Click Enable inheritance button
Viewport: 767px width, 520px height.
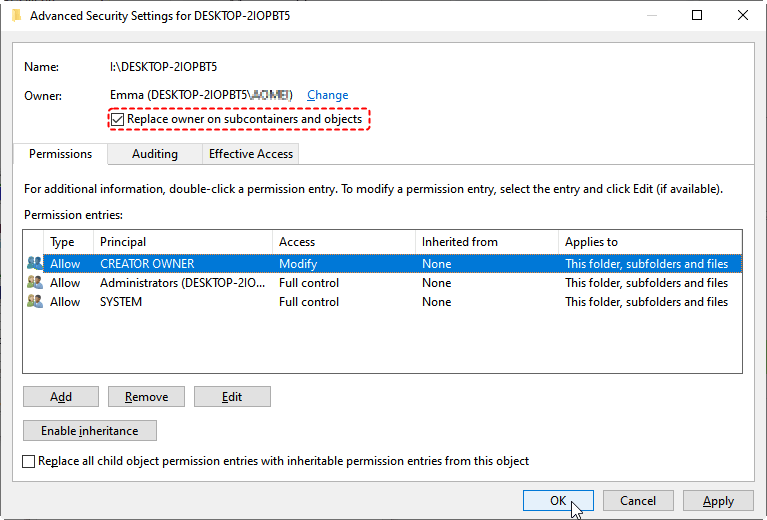point(89,431)
